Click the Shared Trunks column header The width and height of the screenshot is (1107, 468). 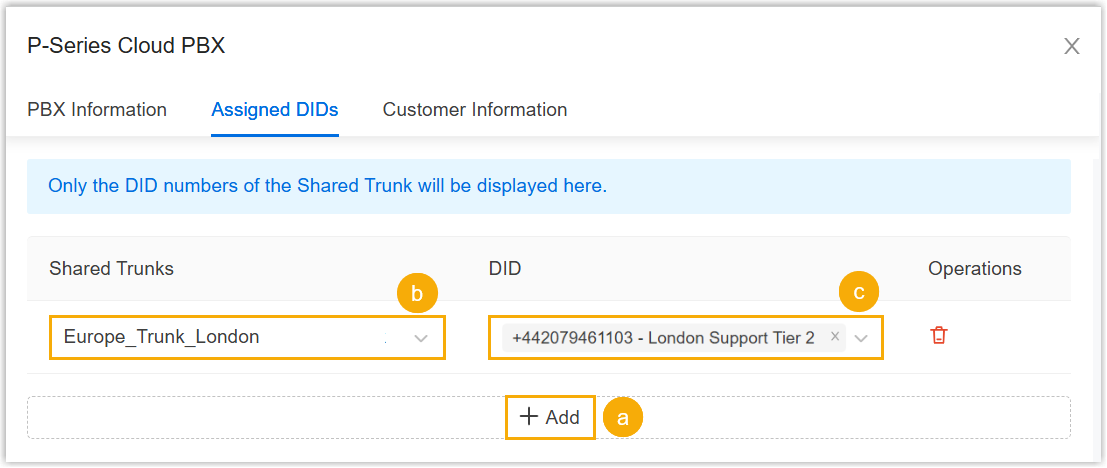[x=111, y=268]
